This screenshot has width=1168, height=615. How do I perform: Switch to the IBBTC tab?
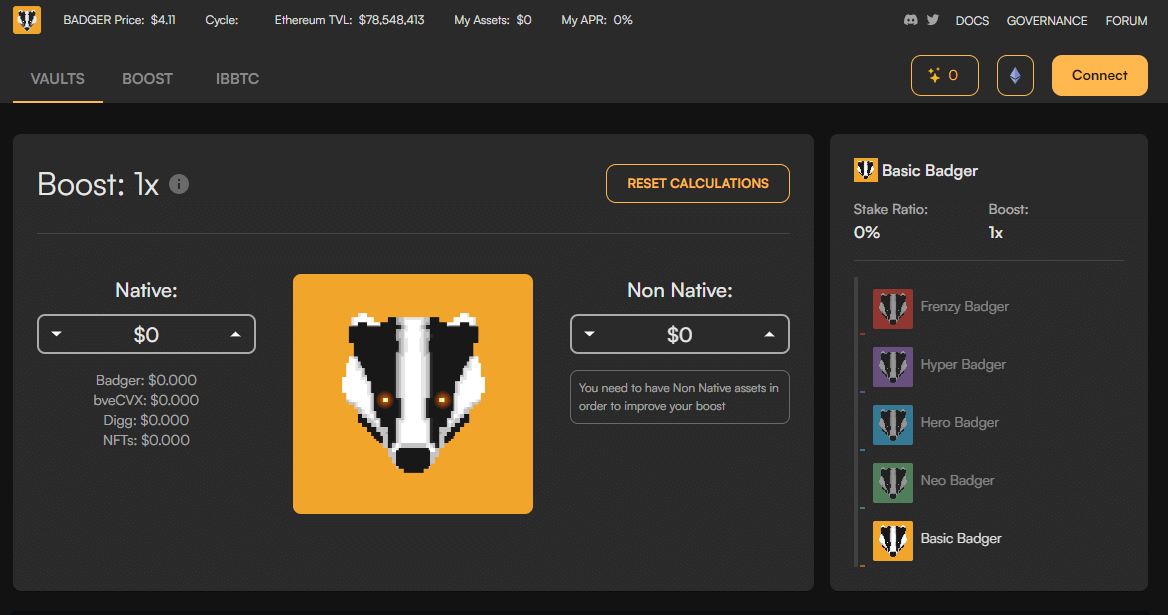tap(237, 79)
